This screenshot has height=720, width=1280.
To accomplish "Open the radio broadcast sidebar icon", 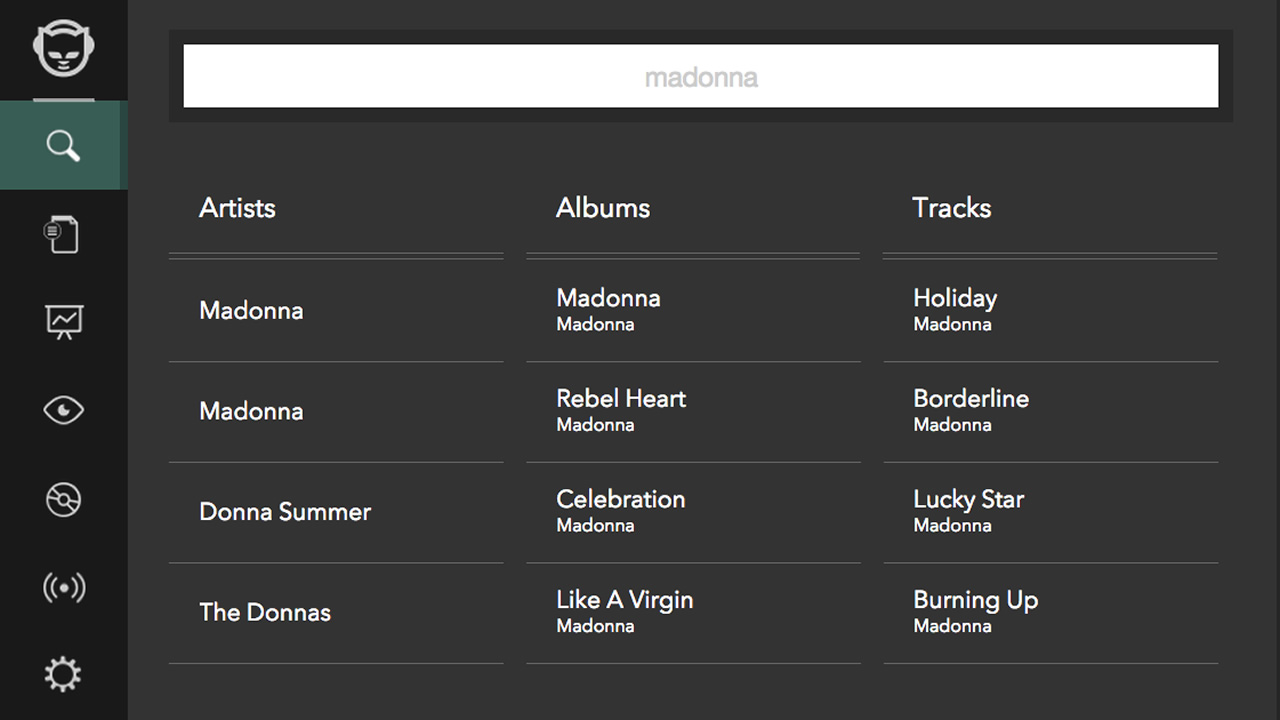I will 63,587.
